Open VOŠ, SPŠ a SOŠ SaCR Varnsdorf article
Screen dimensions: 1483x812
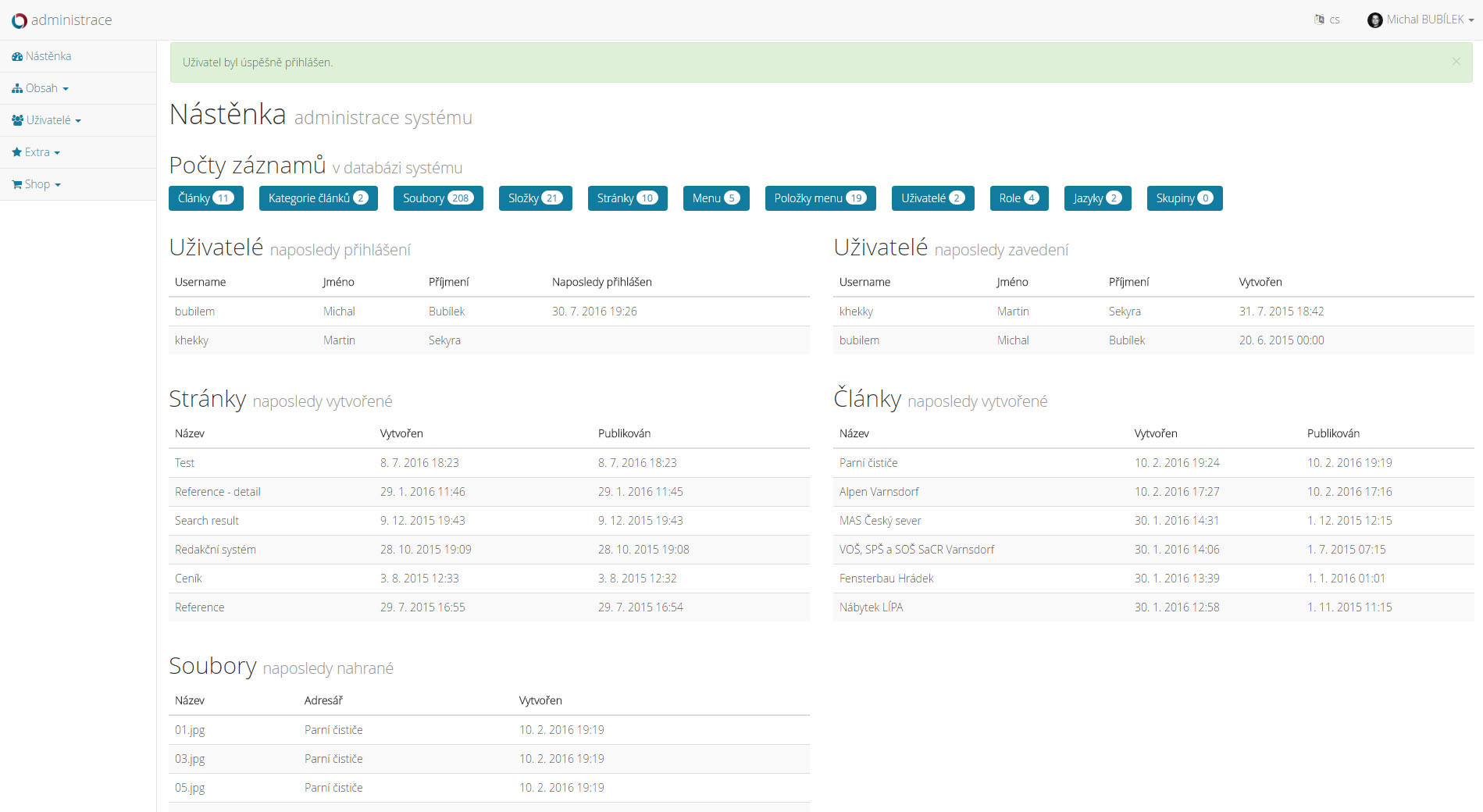[917, 550]
